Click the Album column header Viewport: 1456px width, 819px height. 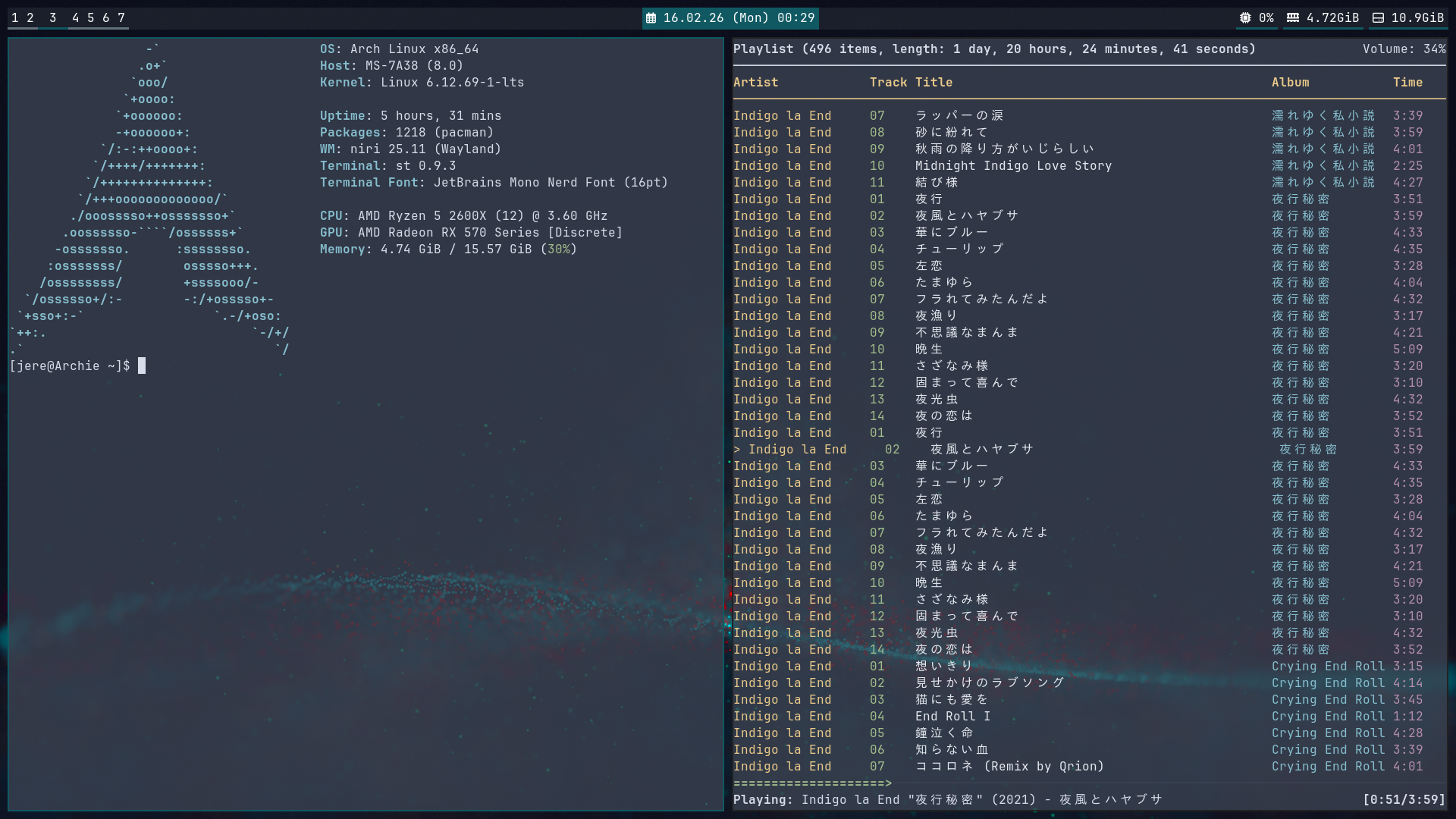coord(1290,83)
